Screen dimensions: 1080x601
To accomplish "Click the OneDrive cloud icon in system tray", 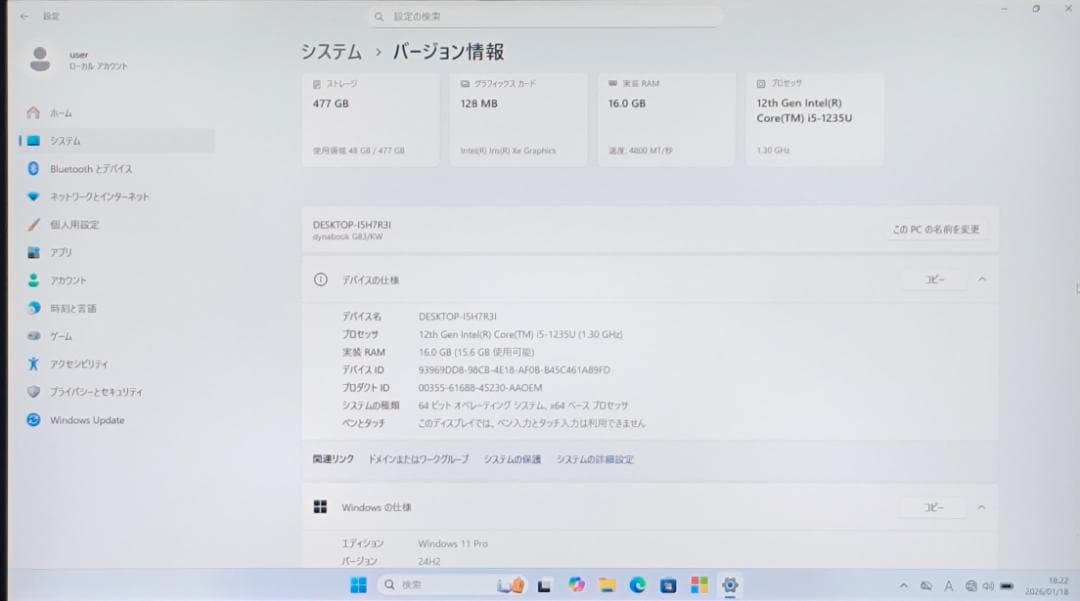I will click(x=926, y=585).
